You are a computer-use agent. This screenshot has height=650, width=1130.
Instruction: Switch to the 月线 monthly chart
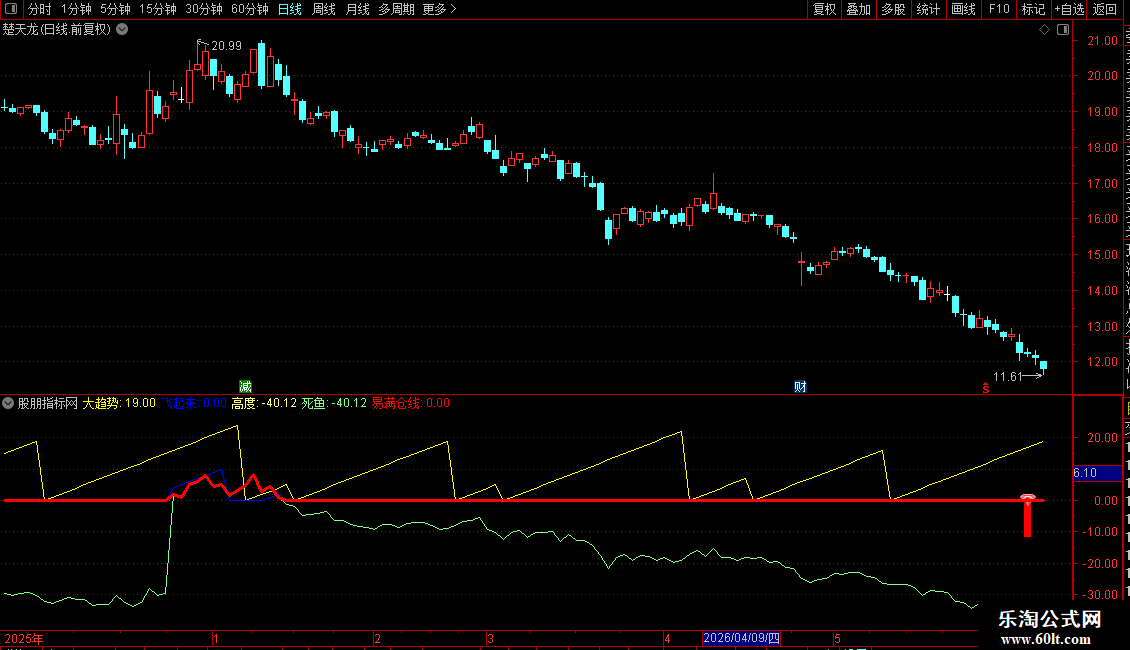point(357,9)
